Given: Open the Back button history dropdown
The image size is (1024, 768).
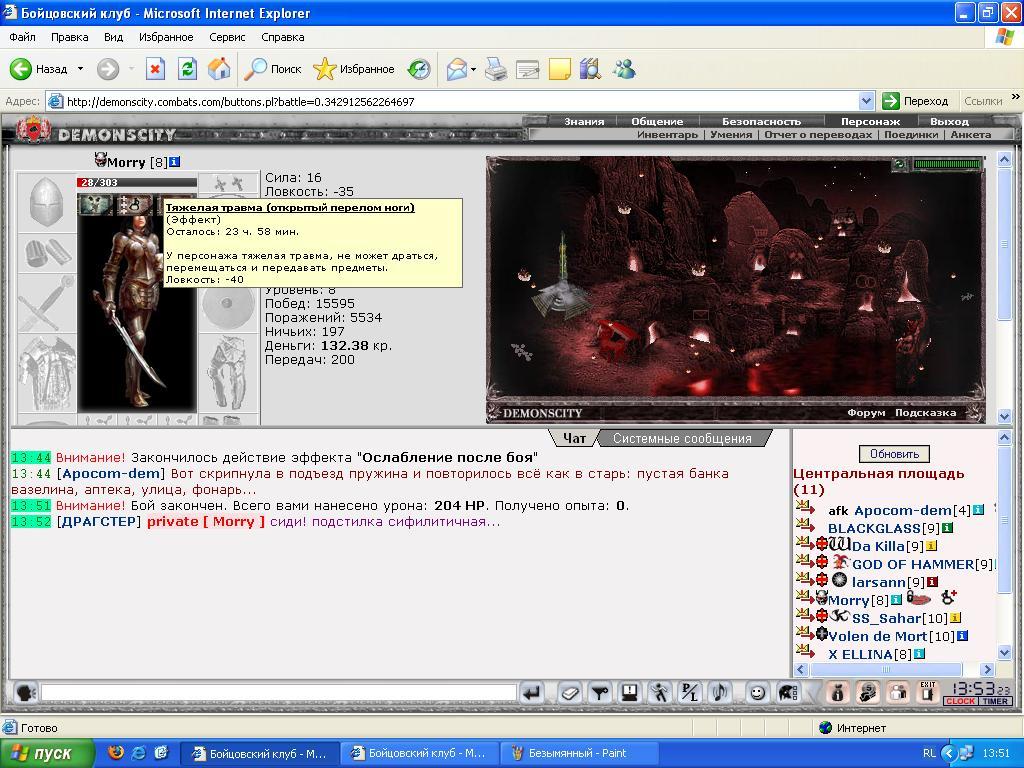Looking at the screenshot, I should pyautogui.click(x=80, y=69).
